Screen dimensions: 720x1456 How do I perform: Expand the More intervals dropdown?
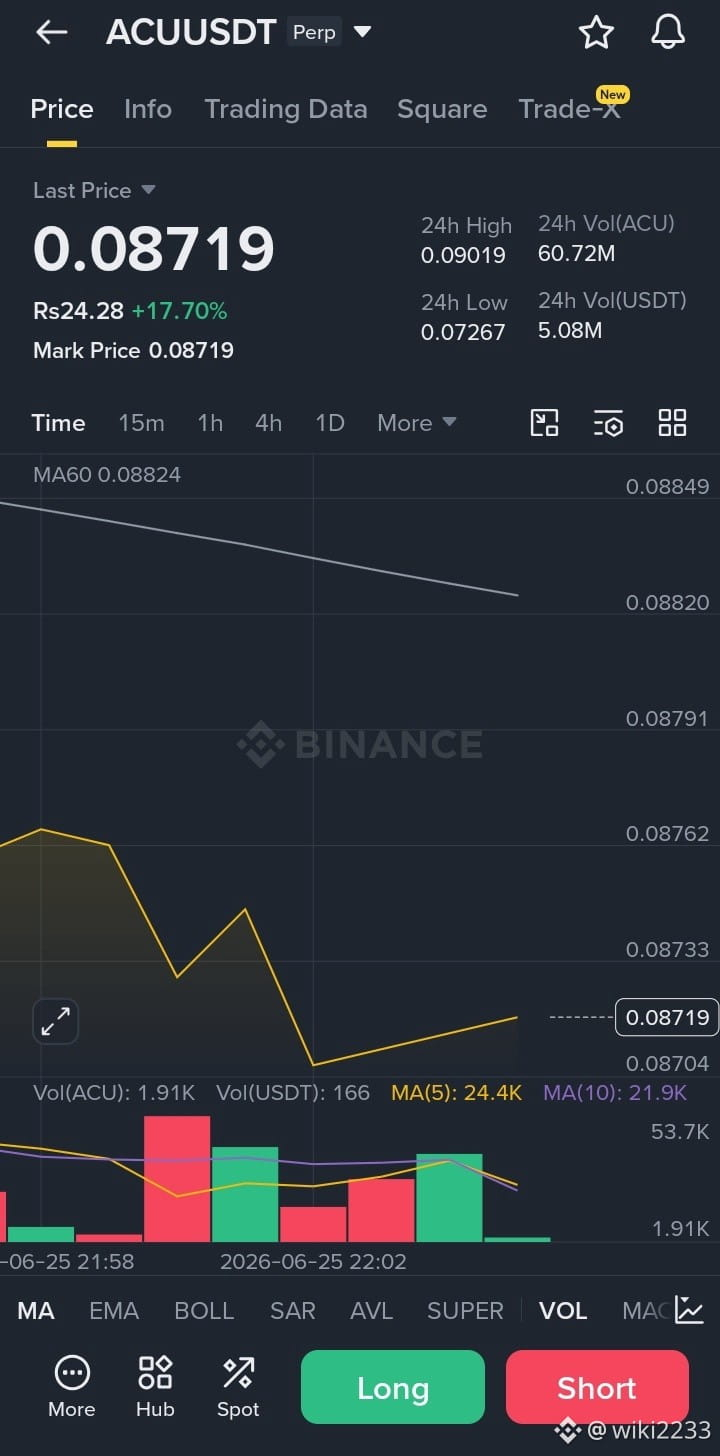416,423
